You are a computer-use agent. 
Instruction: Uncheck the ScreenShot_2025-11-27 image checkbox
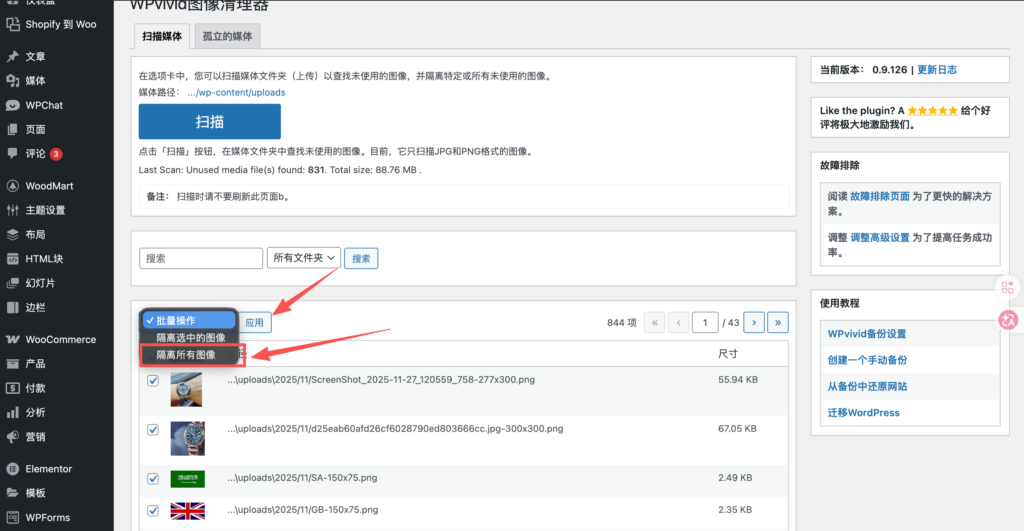point(153,380)
